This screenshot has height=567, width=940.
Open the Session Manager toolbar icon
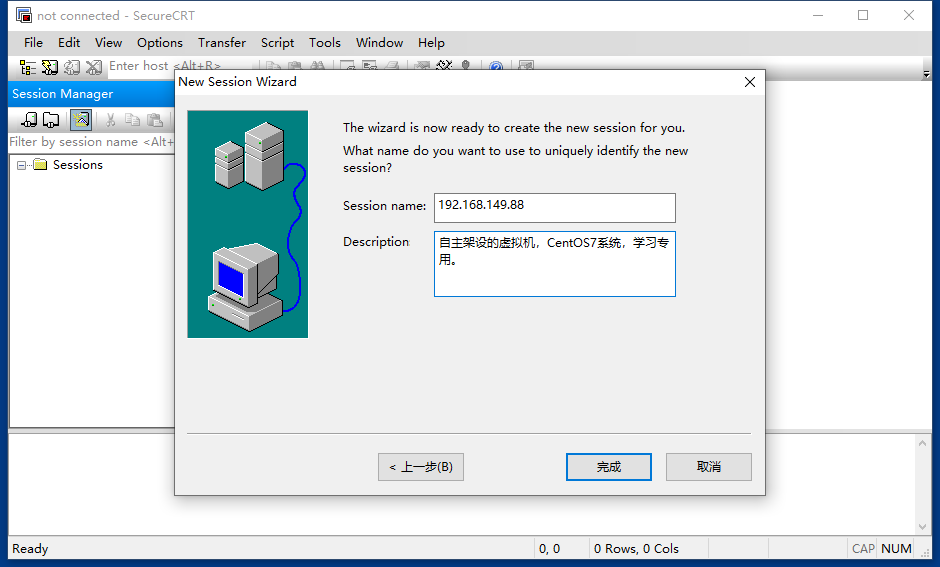click(x=28, y=67)
